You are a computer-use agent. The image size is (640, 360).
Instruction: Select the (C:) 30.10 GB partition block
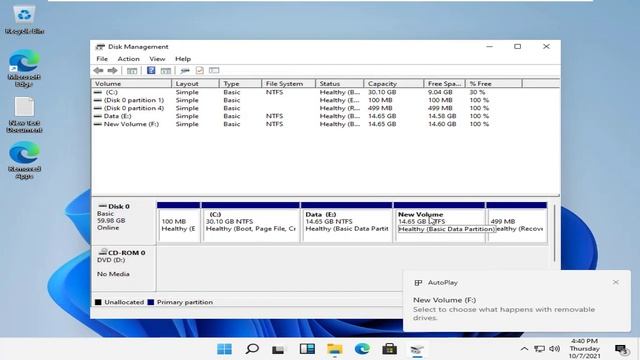(251, 222)
